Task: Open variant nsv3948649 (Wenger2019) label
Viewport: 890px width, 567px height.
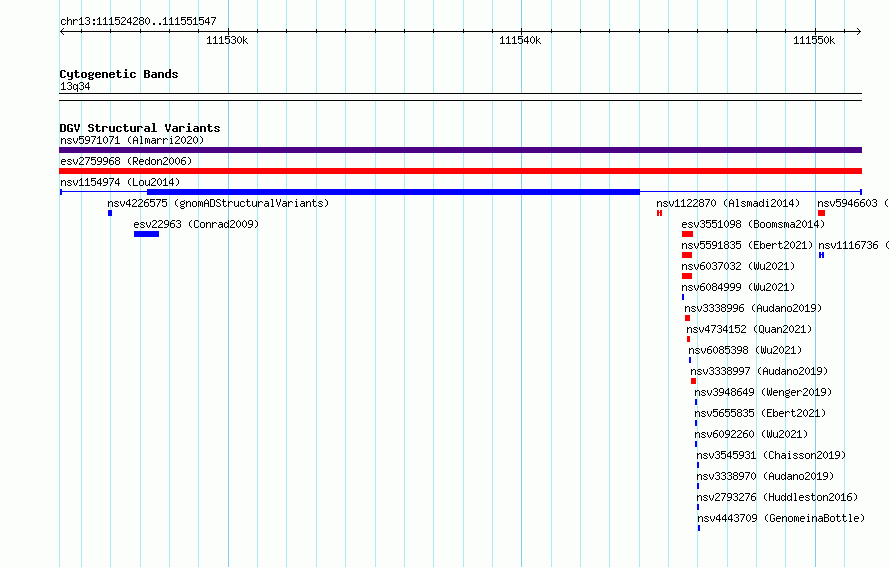Action: pos(763,392)
